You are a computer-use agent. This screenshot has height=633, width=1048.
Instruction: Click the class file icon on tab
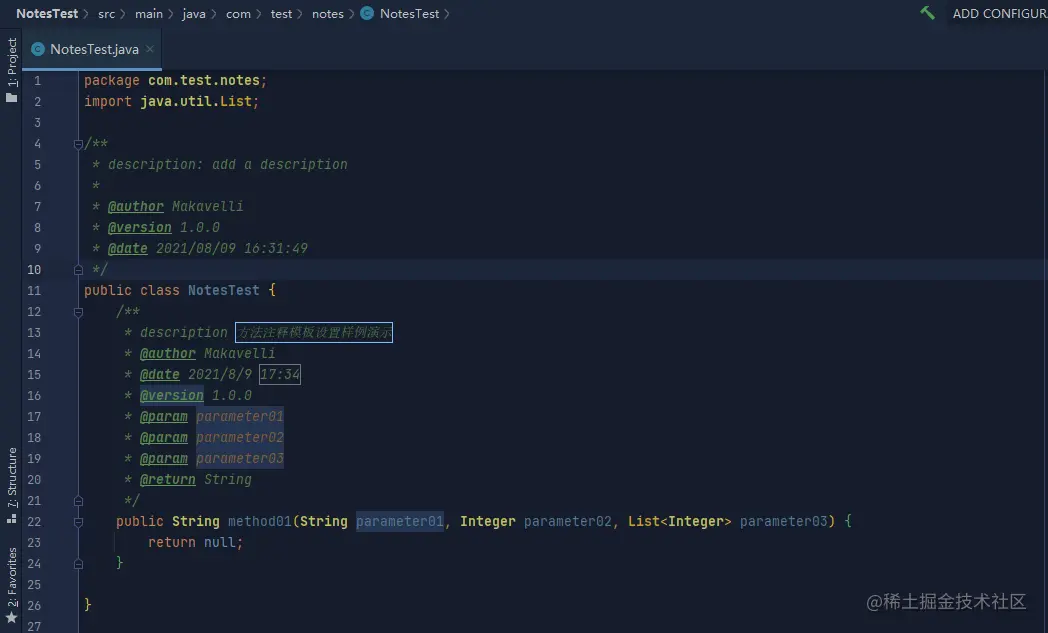38,49
